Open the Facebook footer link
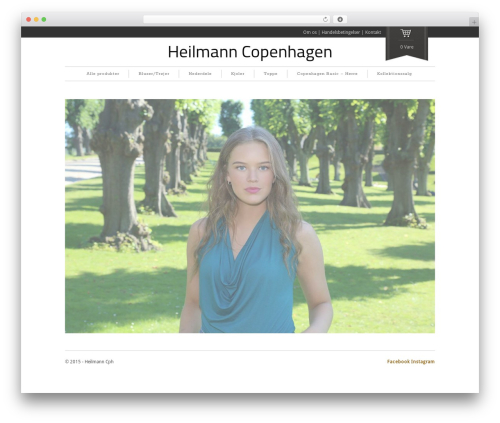 [398, 362]
